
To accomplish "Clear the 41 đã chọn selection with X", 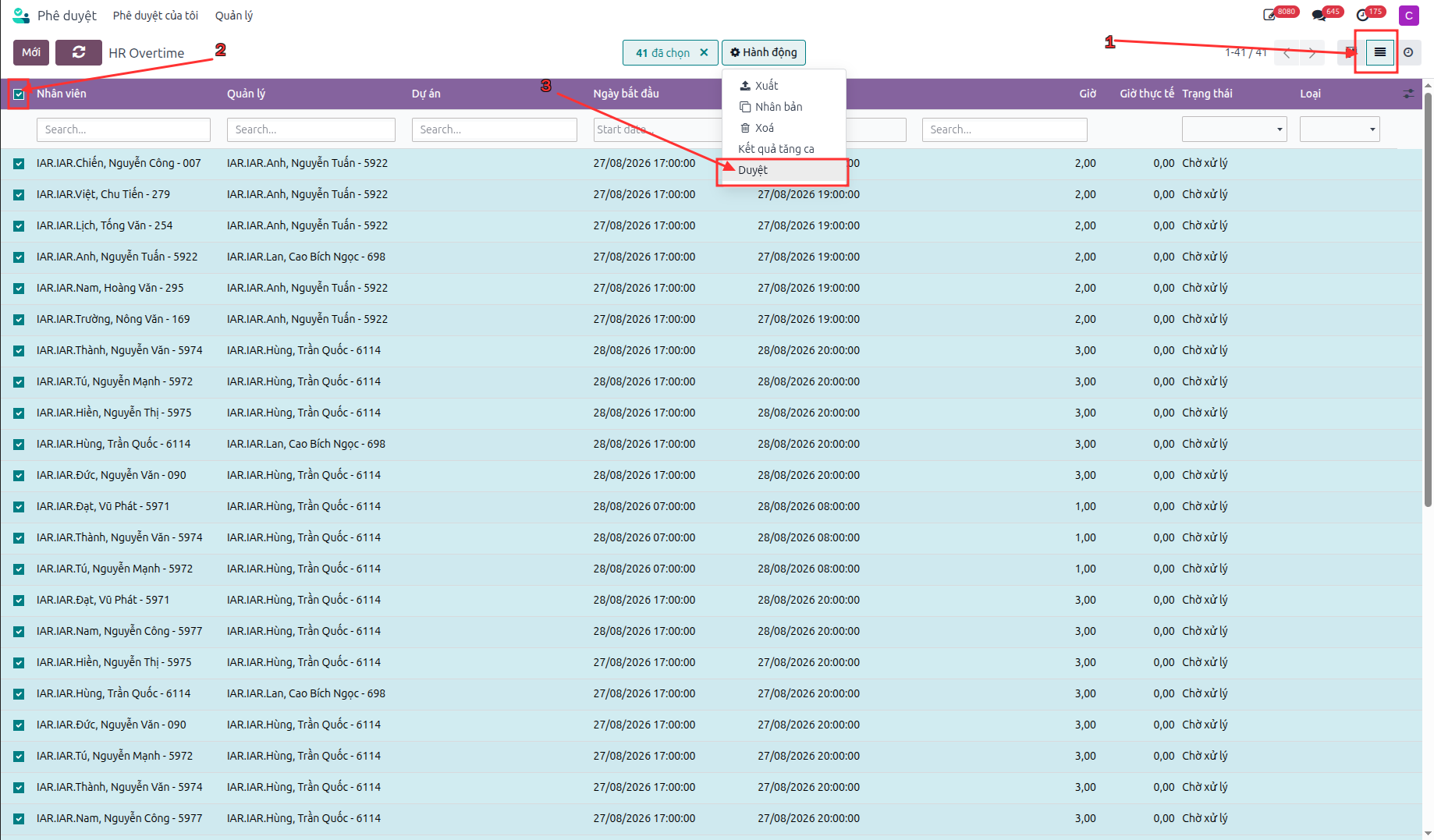I will pos(704,52).
